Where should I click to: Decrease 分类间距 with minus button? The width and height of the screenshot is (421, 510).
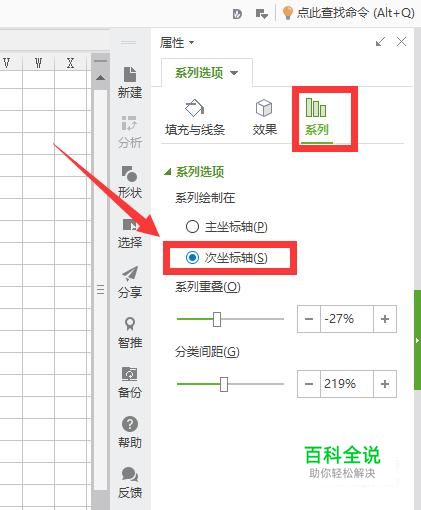[309, 384]
